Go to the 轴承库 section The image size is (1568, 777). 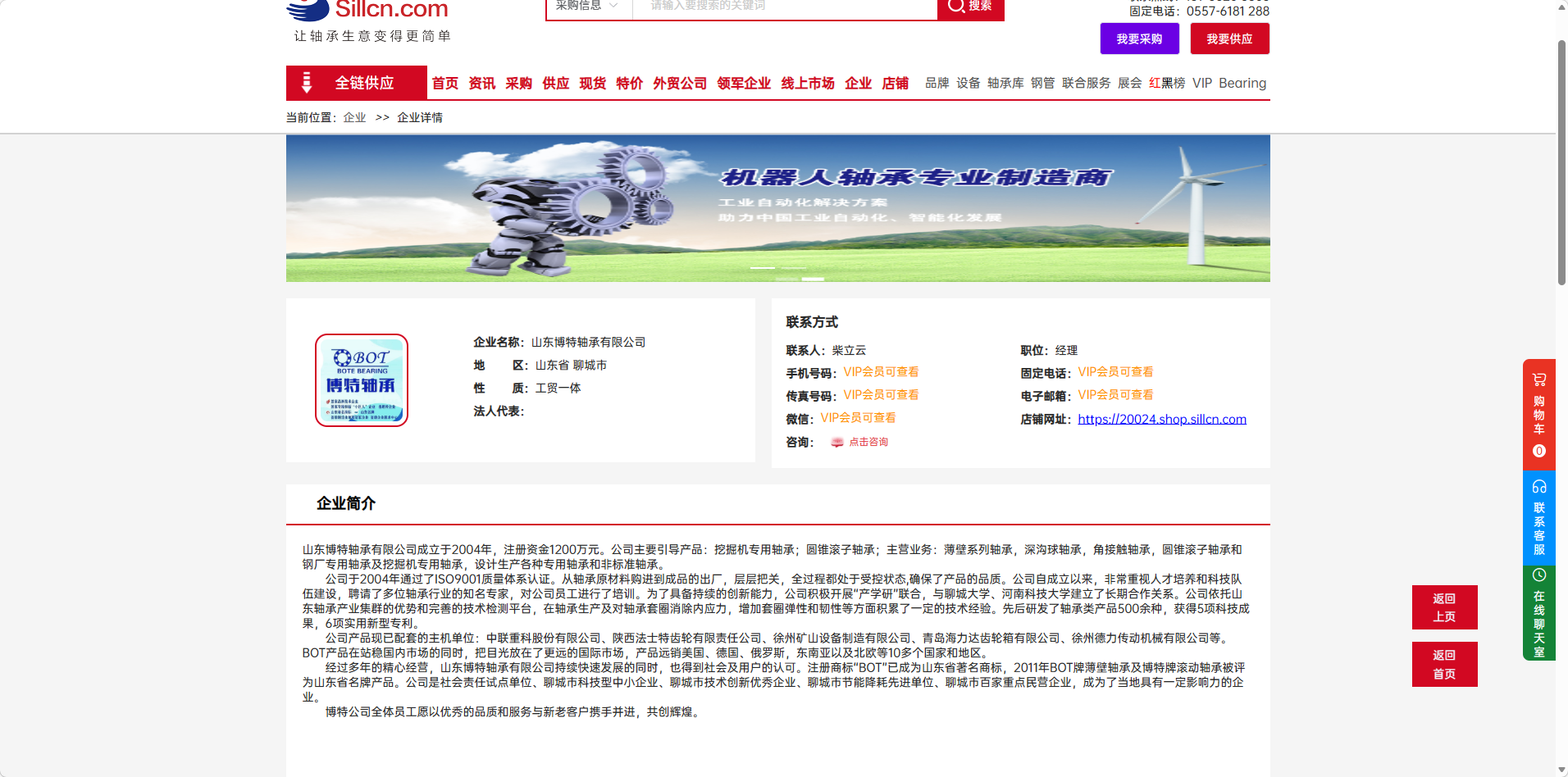click(x=1005, y=84)
